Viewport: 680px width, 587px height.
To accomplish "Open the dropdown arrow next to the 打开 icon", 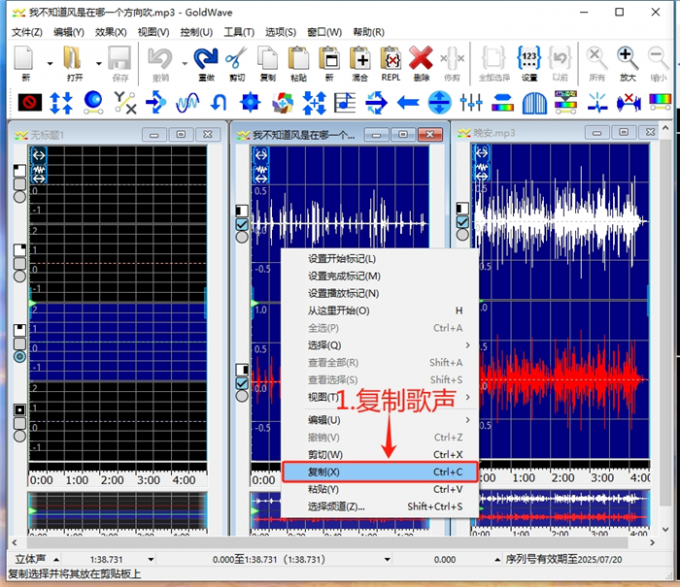I will [x=98, y=63].
